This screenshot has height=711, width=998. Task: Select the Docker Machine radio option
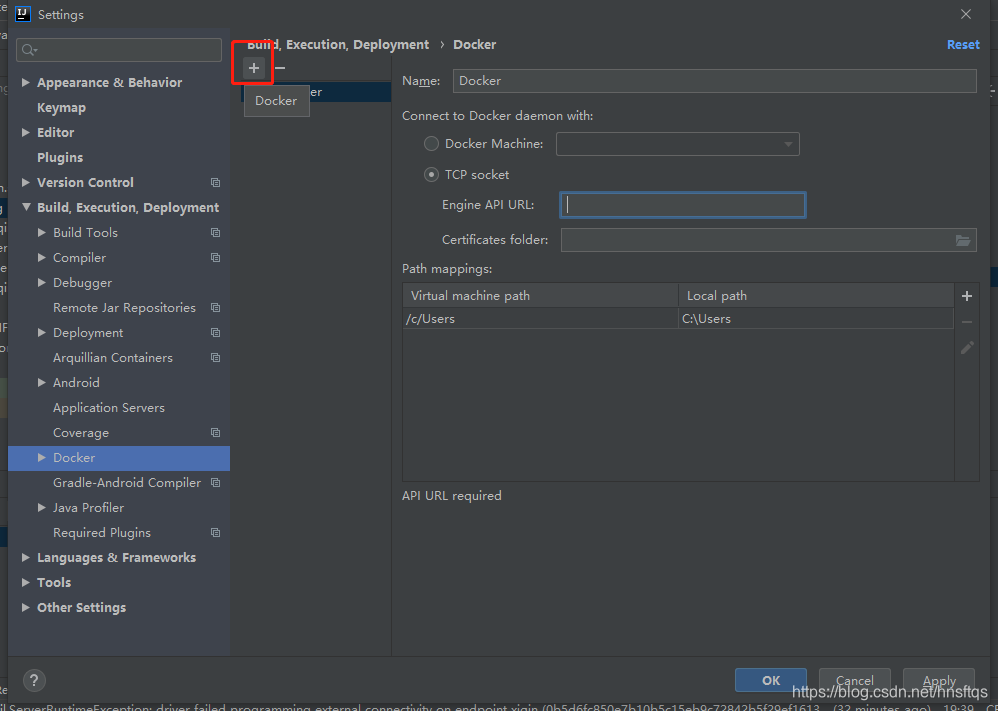[x=432, y=144]
